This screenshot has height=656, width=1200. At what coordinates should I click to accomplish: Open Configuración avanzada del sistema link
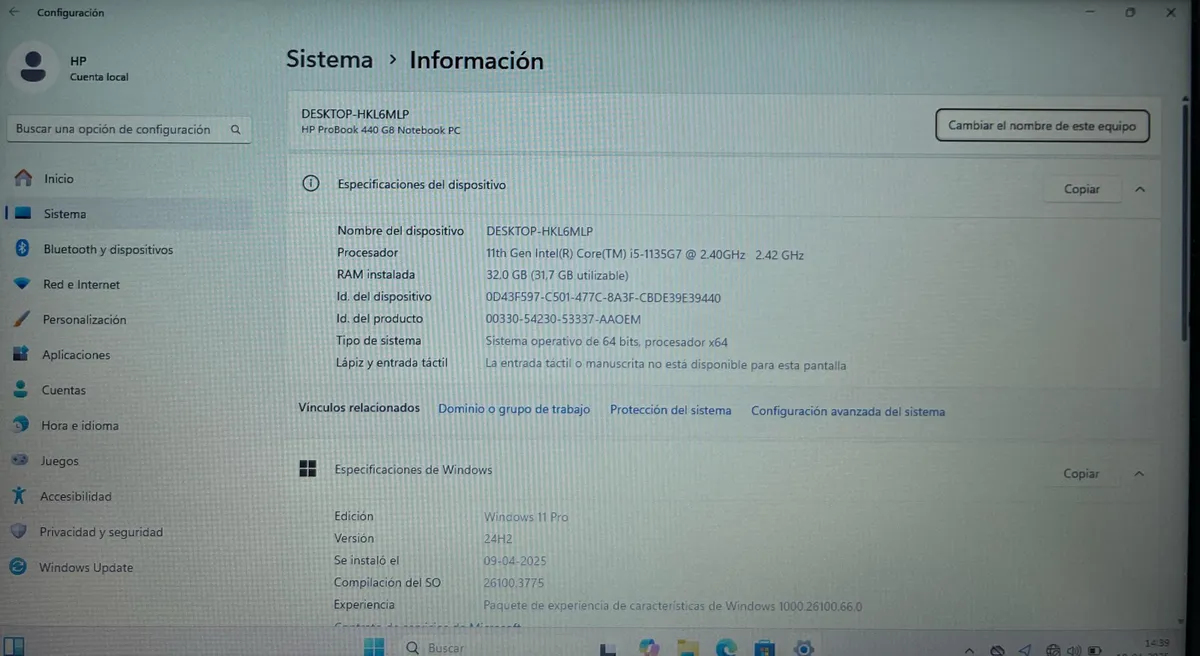tap(848, 411)
